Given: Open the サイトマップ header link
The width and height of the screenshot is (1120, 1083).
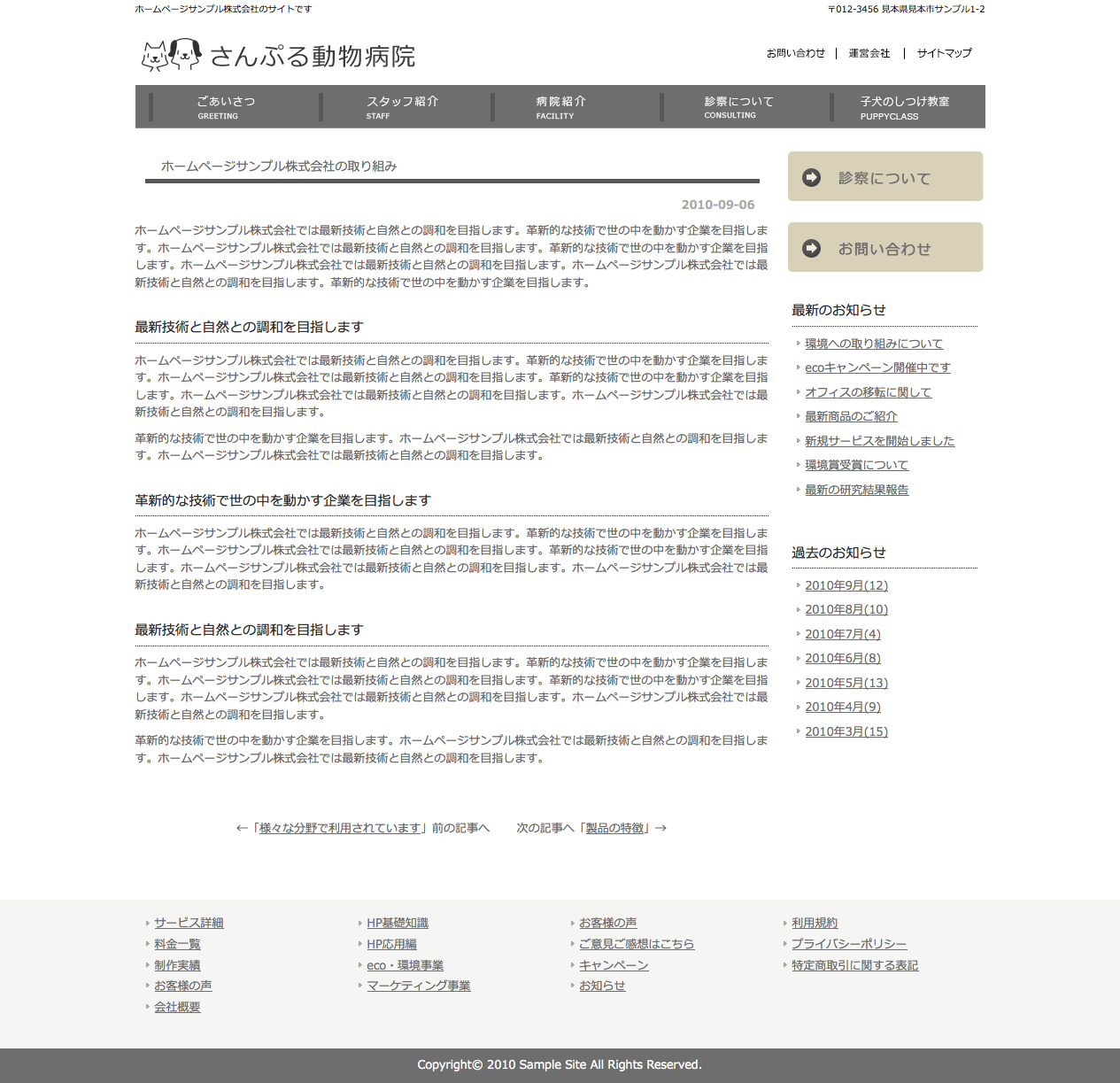Looking at the screenshot, I should [944, 53].
